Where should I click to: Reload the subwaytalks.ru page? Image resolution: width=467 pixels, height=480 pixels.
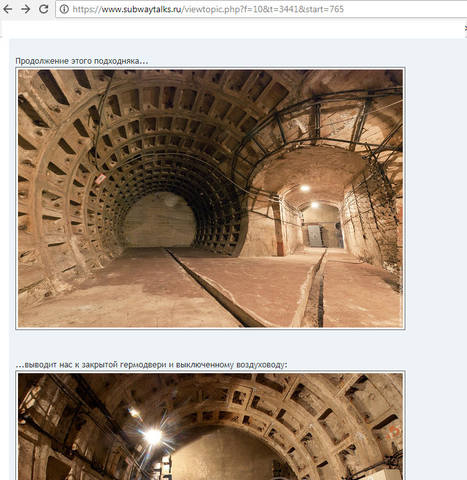[43, 9]
